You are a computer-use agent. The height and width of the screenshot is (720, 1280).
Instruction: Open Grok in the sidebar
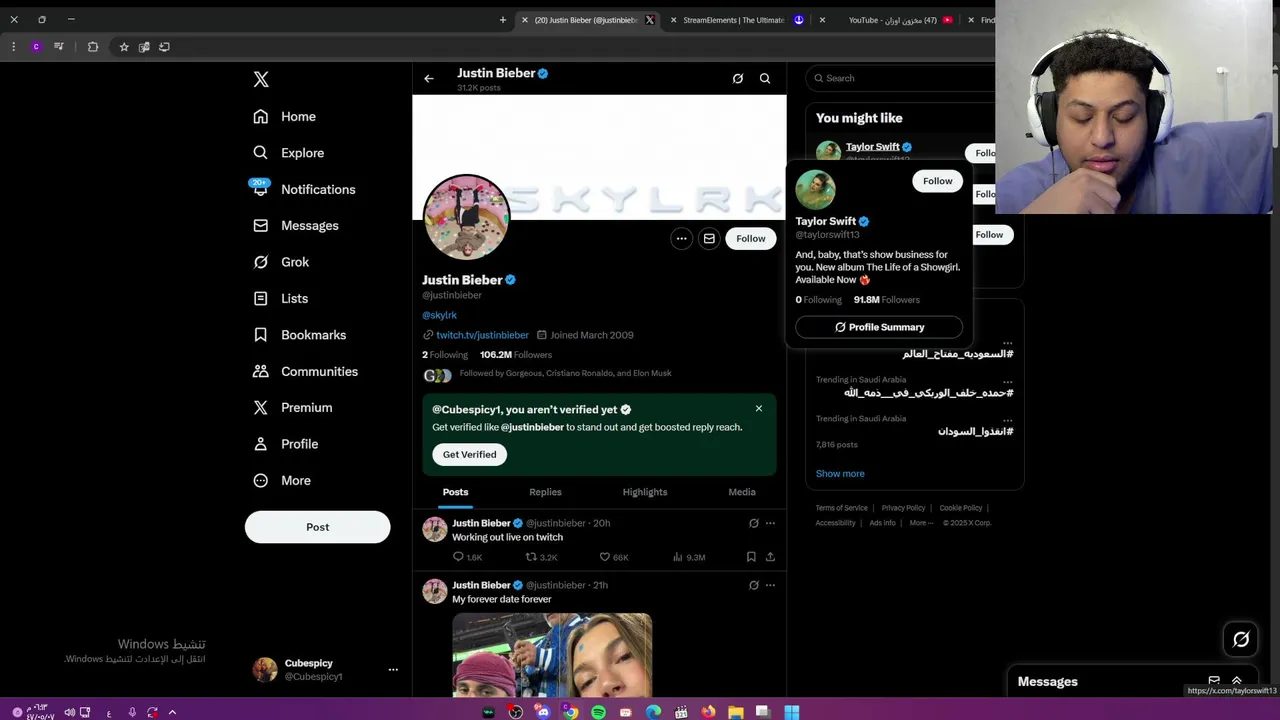tap(281, 262)
